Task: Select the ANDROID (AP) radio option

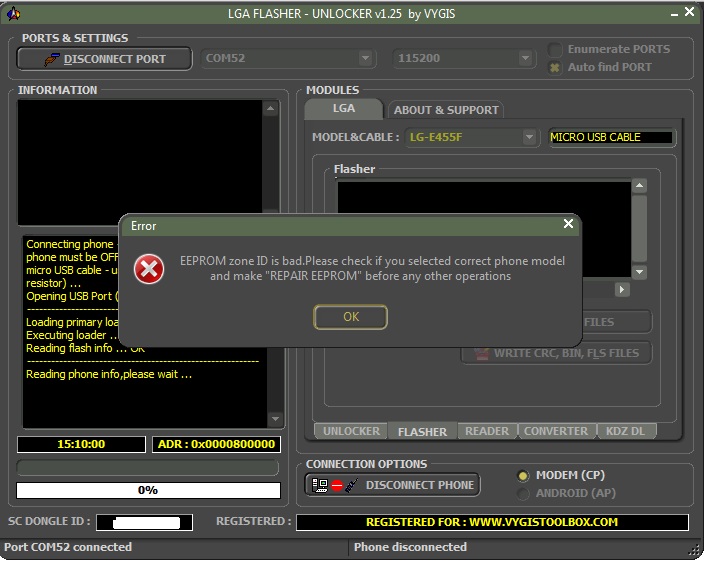Action: 523,494
